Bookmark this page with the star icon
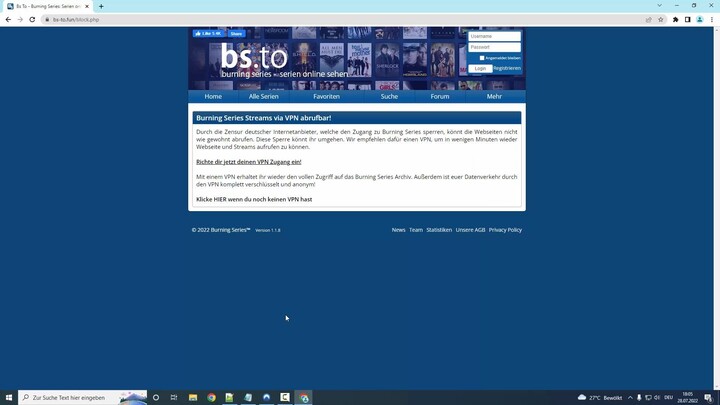Viewport: 720px width, 405px height. [x=661, y=20]
